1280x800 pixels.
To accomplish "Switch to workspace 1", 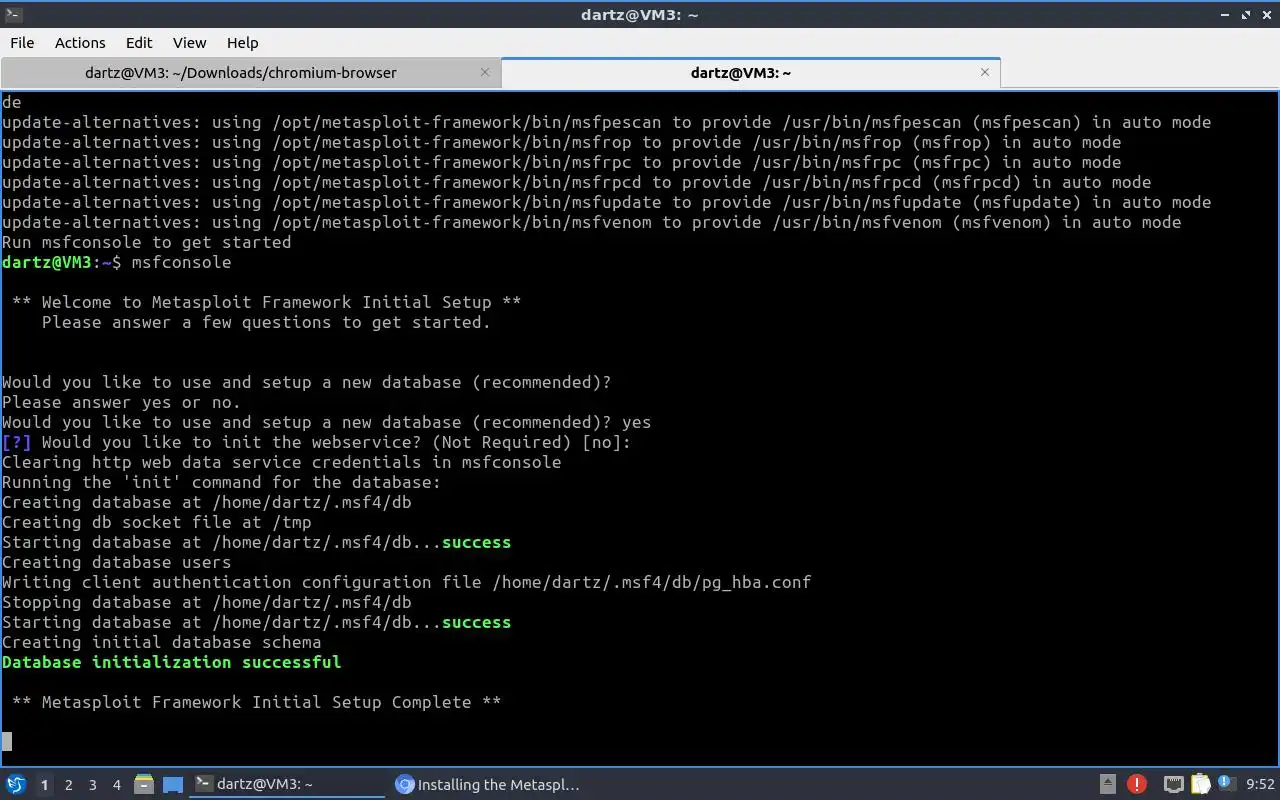I will 44,785.
